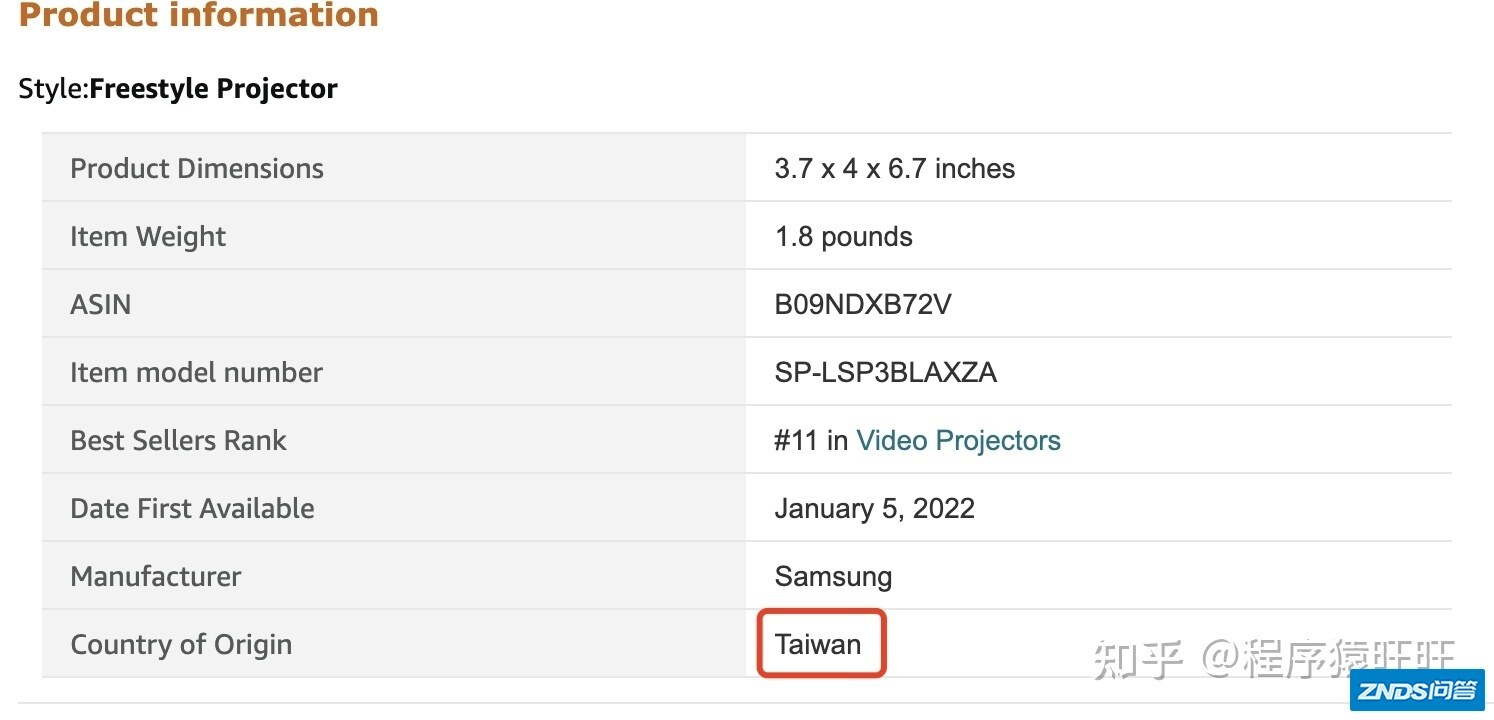Select the Samsung manufacturer value

pyautogui.click(x=834, y=577)
